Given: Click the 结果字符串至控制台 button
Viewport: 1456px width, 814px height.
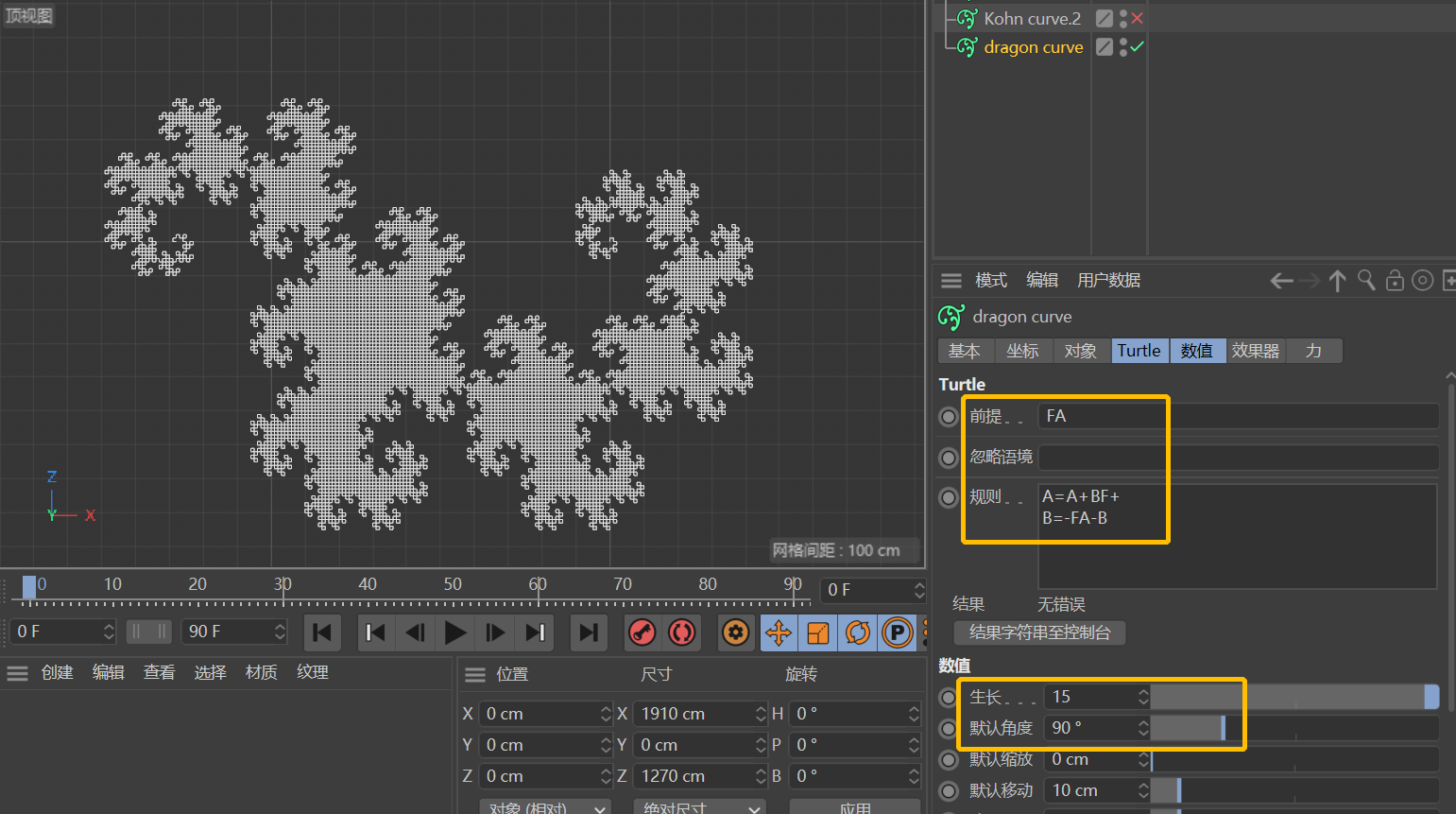Looking at the screenshot, I should 1039,632.
